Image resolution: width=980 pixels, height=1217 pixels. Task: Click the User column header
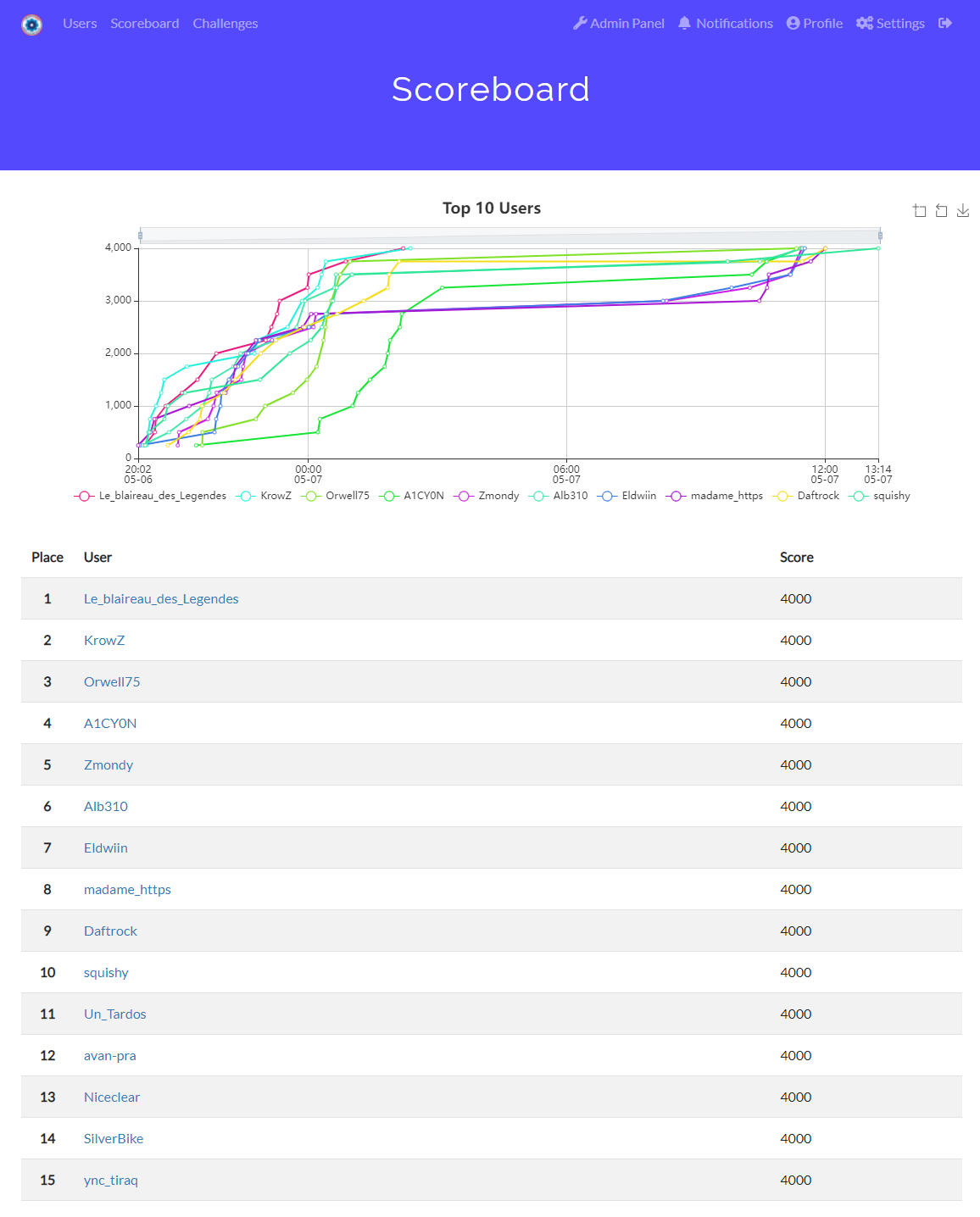pyautogui.click(x=97, y=558)
